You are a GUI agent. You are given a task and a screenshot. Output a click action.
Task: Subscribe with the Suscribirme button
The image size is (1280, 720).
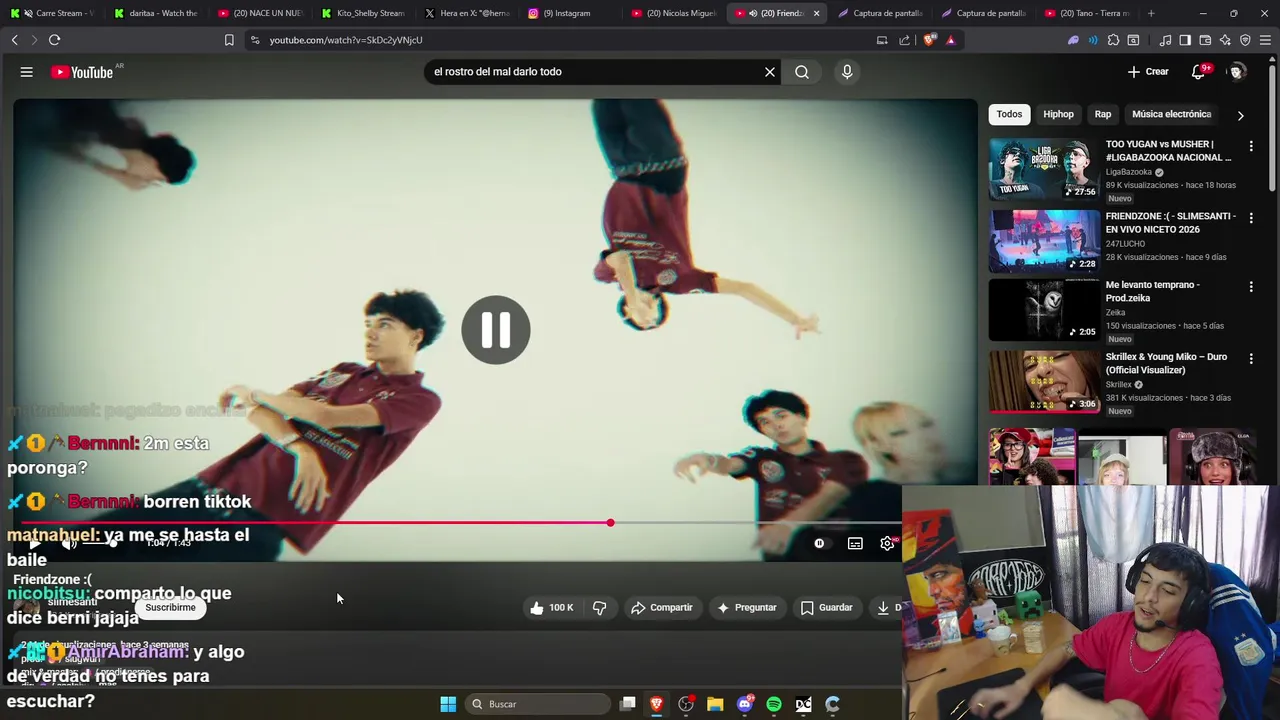point(171,608)
